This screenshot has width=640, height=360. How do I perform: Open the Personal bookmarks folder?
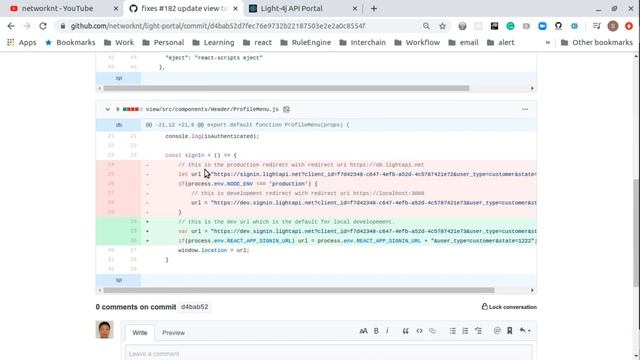(x=163, y=42)
